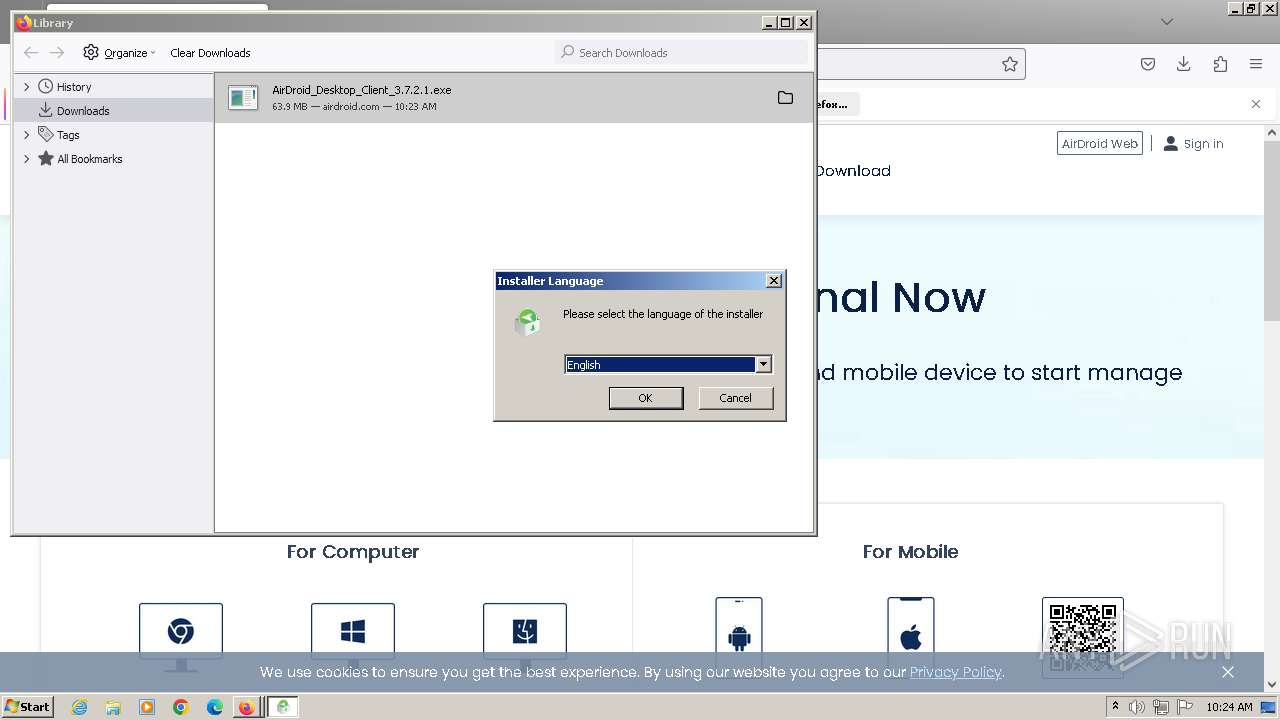Click Clear Downloads in the Library toolbar
1280x720 pixels.
click(210, 53)
